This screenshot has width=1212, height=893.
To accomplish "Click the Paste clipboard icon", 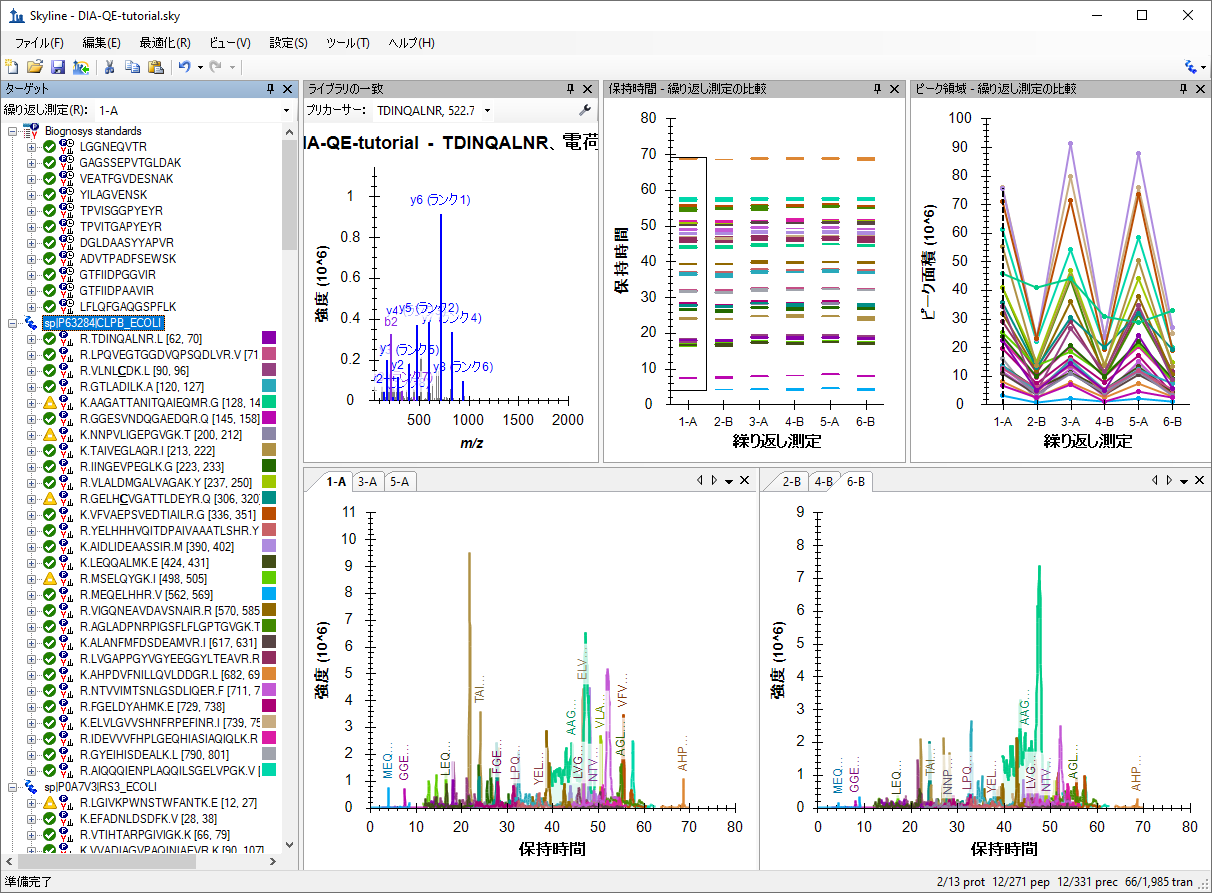I will [x=155, y=67].
